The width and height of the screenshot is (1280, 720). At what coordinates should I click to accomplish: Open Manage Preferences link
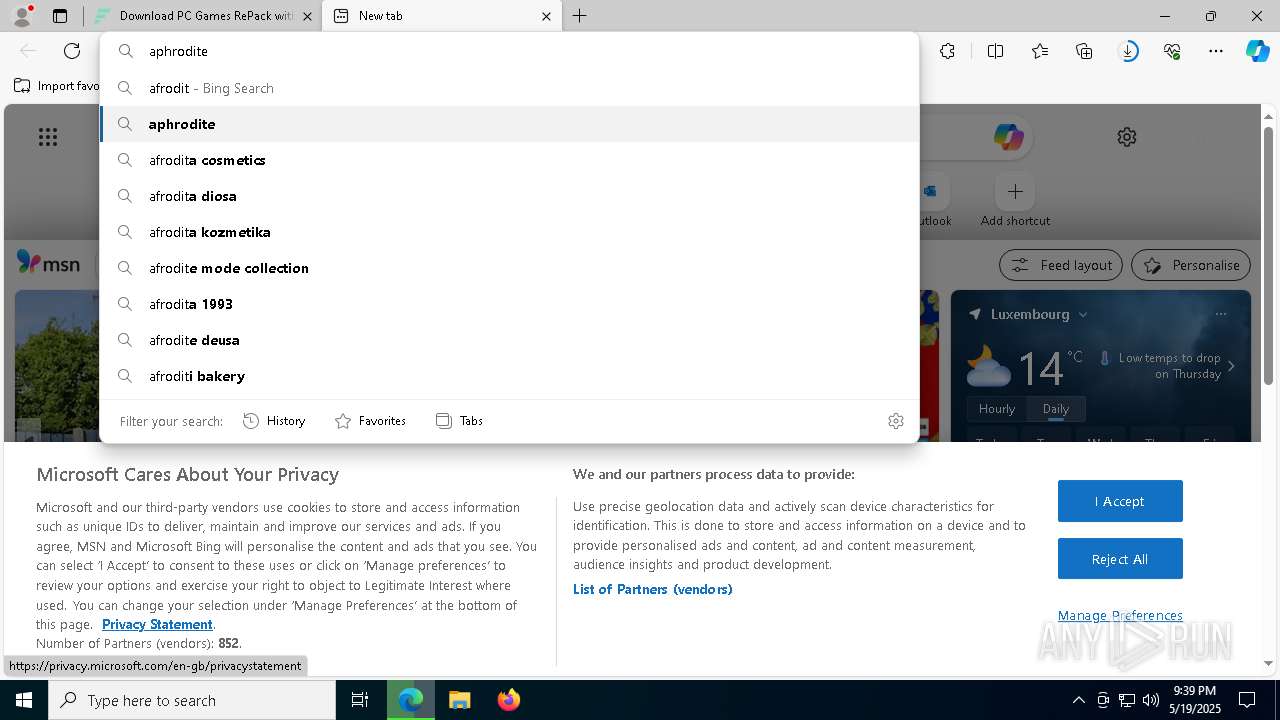point(1120,615)
